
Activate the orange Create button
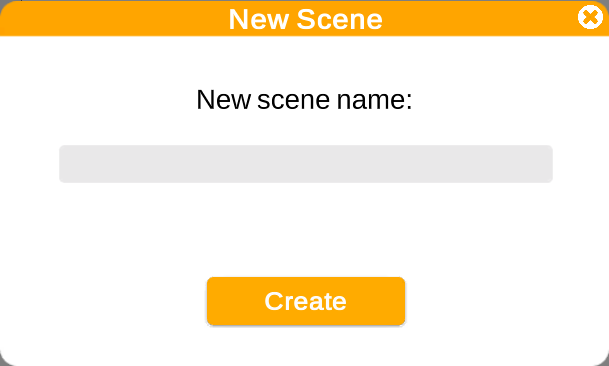306,301
